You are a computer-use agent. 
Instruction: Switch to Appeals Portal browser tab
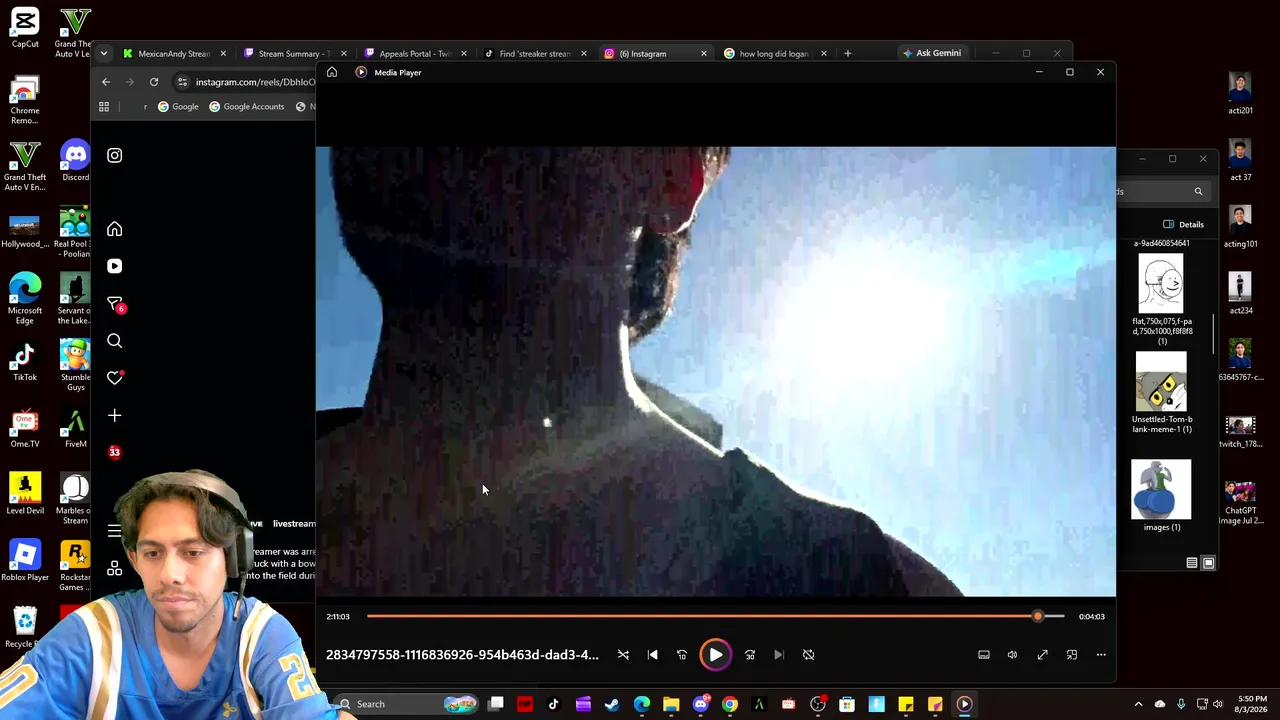(413, 54)
